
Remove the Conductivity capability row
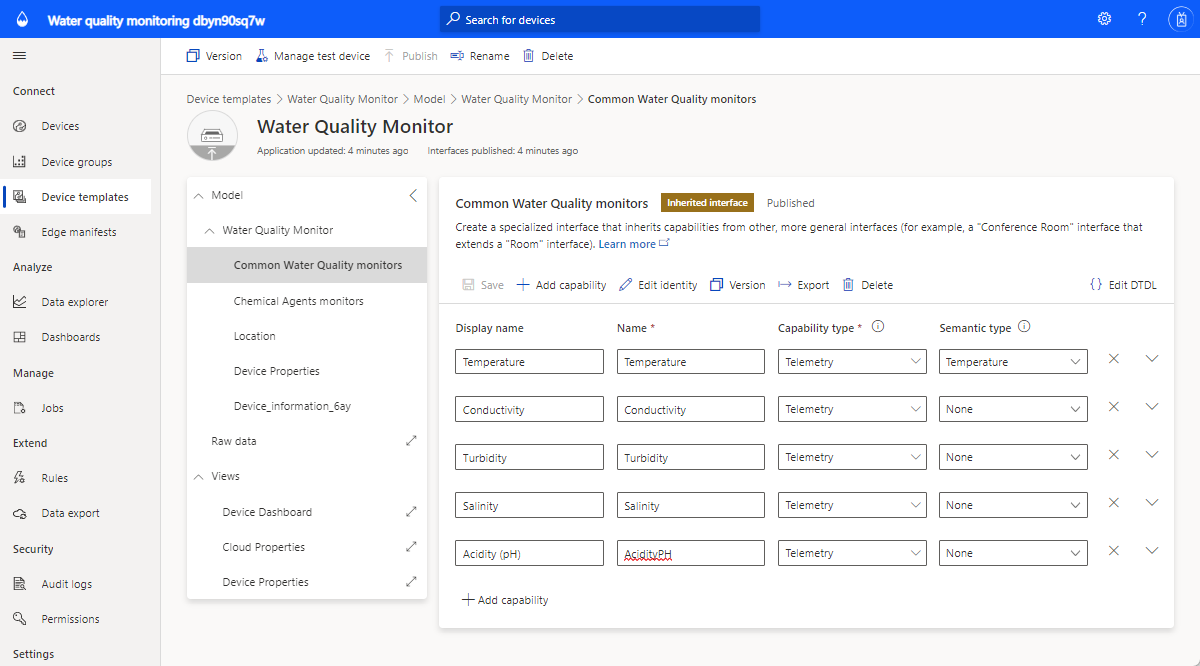point(1113,407)
